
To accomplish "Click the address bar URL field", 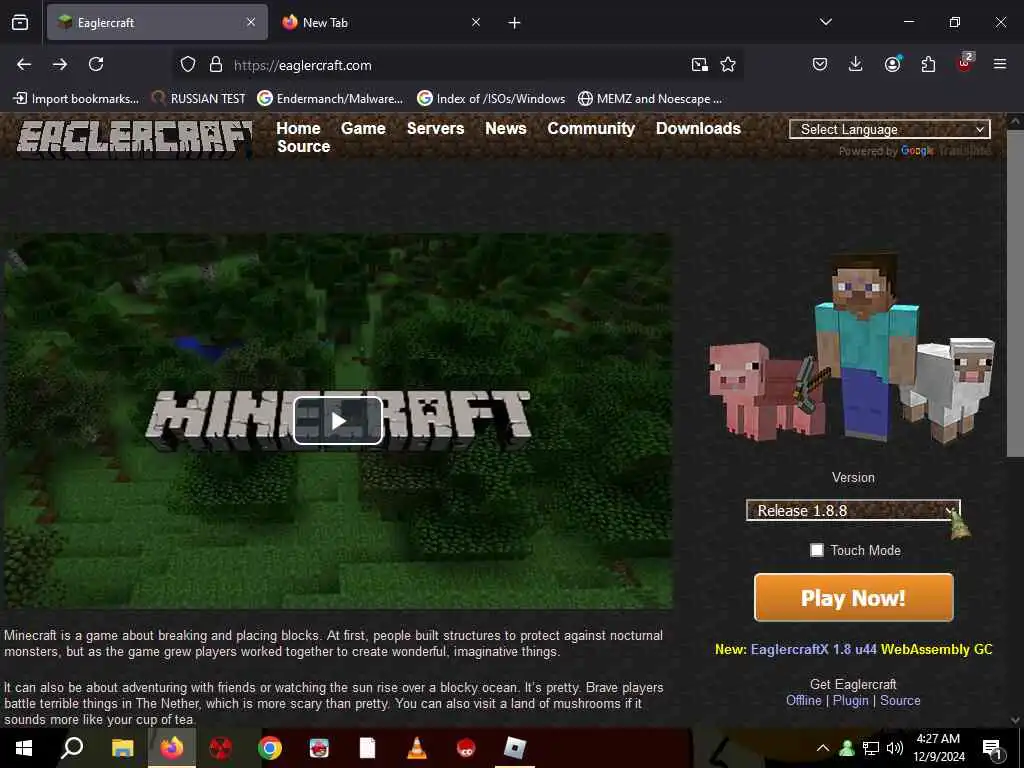I will click(457, 65).
